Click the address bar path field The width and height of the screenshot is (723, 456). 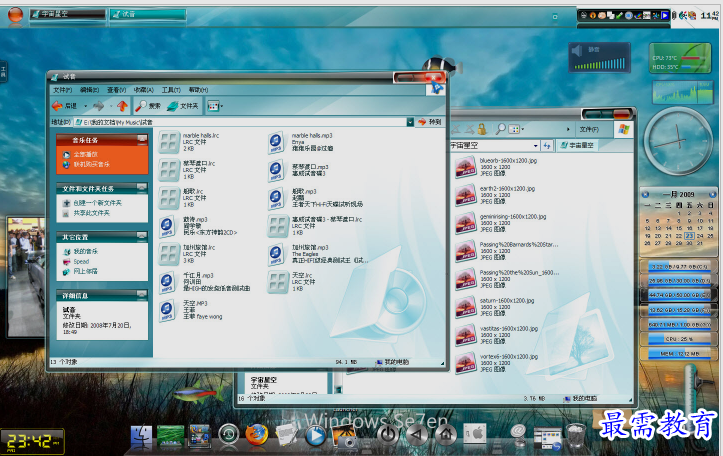click(240, 122)
